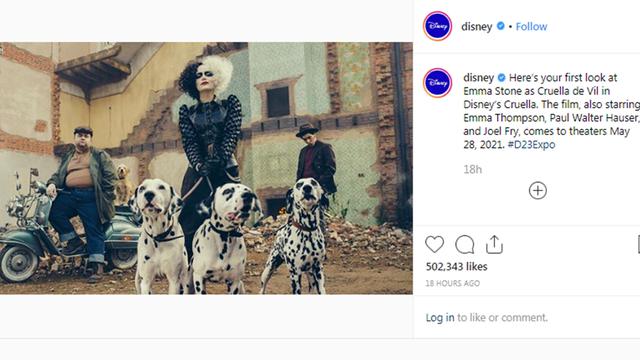Click the caption text about Emma Stone
640x360 pixels.
click(x=551, y=111)
